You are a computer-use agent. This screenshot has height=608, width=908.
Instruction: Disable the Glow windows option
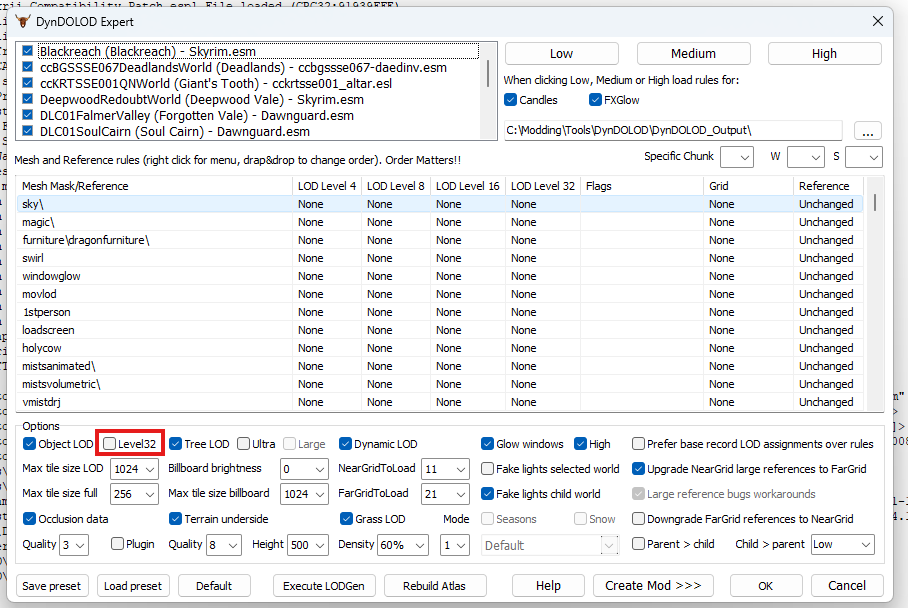coord(488,444)
